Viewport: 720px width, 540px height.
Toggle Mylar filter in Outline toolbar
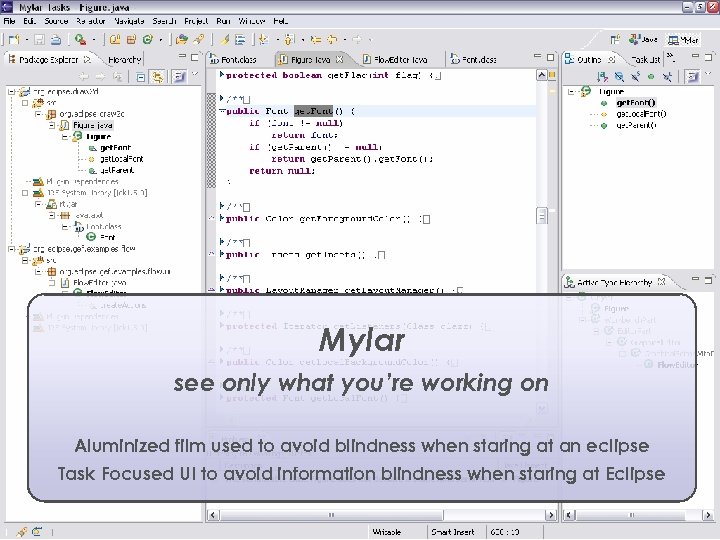click(x=692, y=77)
